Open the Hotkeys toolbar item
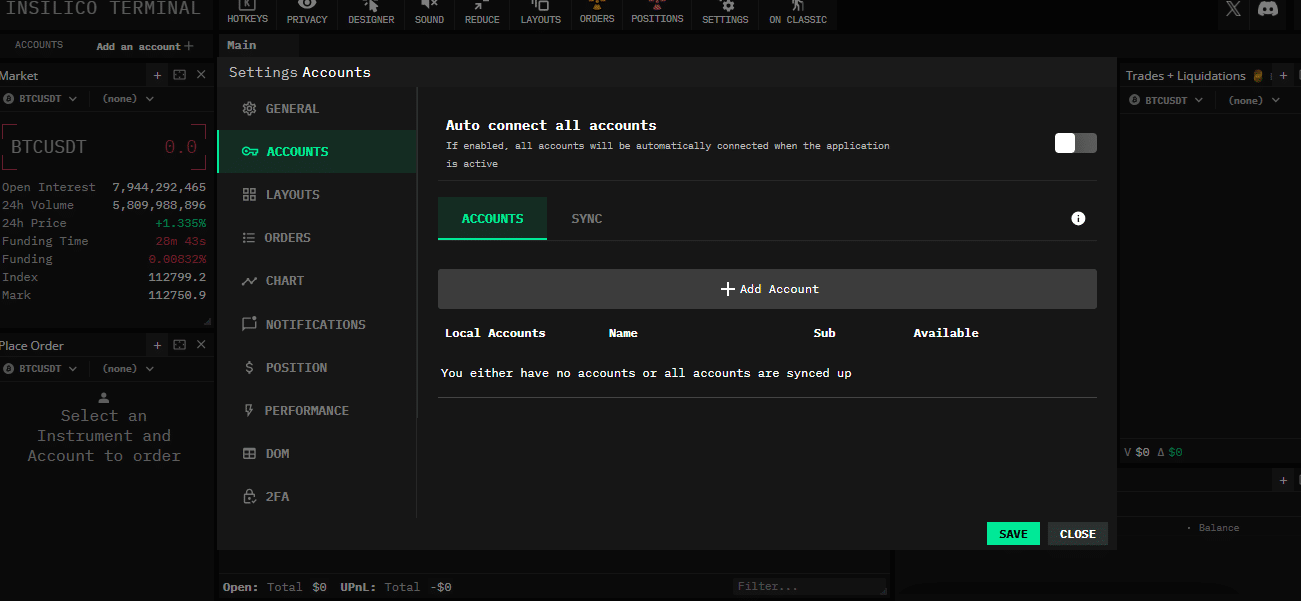This screenshot has width=1301, height=601. pyautogui.click(x=247, y=13)
